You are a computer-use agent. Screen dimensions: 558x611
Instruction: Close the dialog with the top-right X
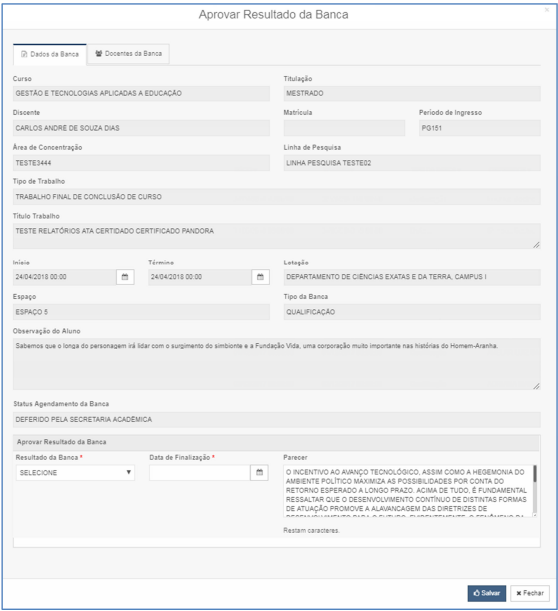pyautogui.click(x=547, y=10)
